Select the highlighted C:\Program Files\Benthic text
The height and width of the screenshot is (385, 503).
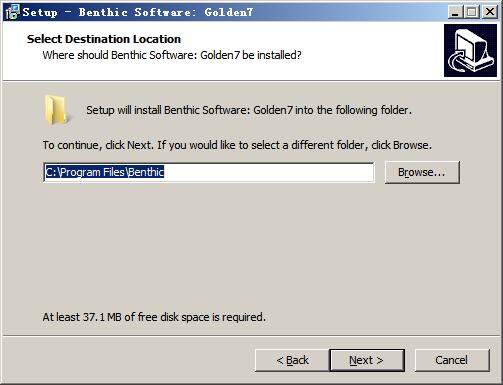click(105, 172)
